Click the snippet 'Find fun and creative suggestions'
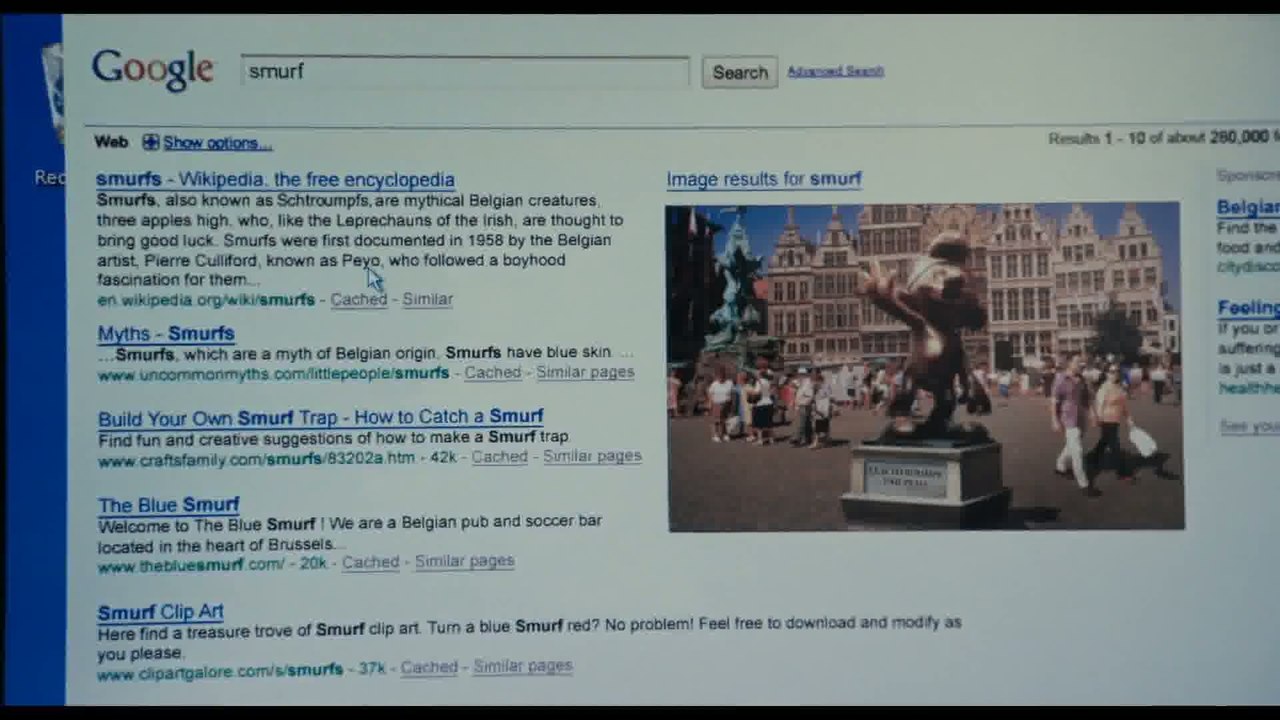The width and height of the screenshot is (1280, 720). [x=334, y=437]
